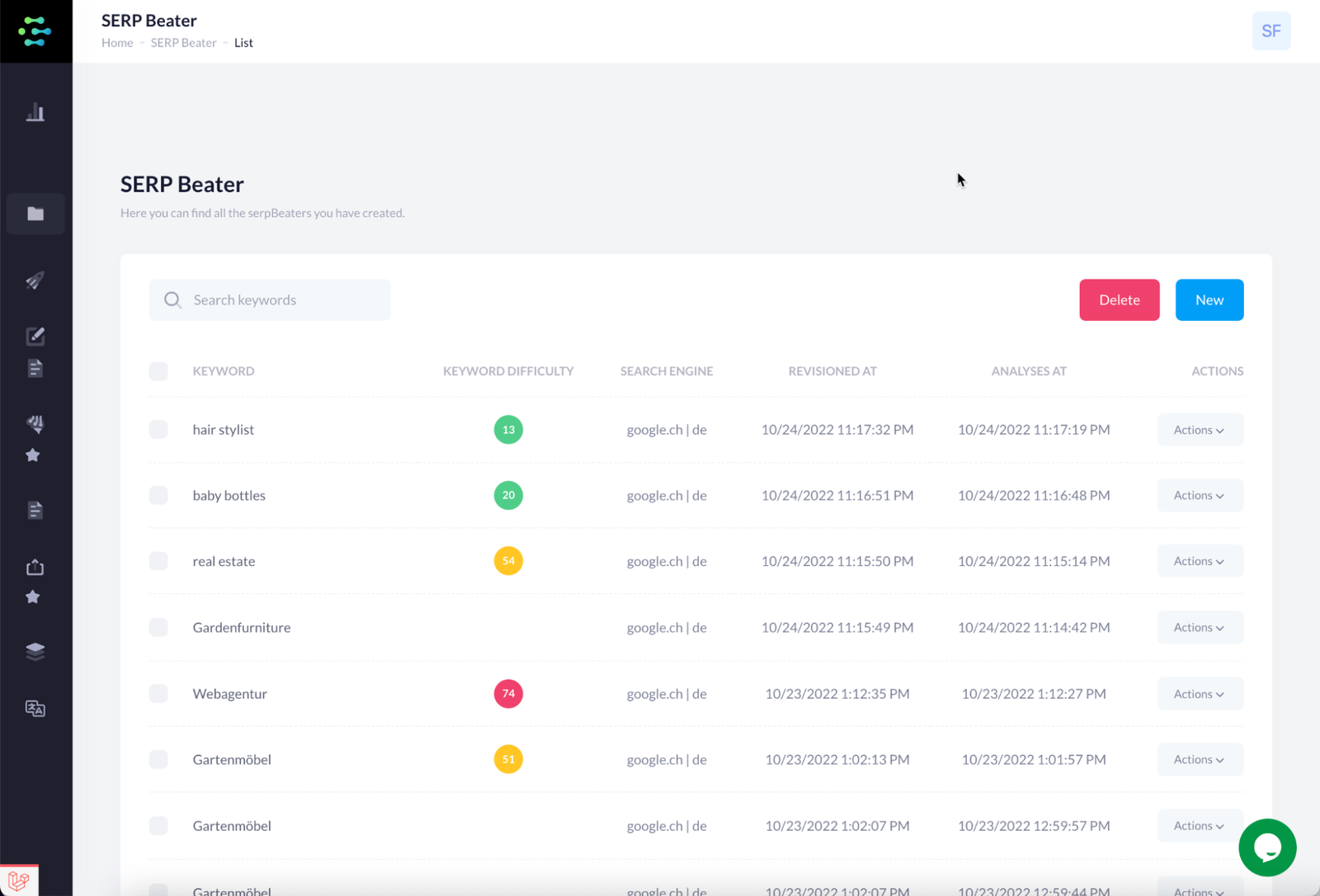
Task: Sort by REVISIONED AT column header
Action: coord(832,371)
